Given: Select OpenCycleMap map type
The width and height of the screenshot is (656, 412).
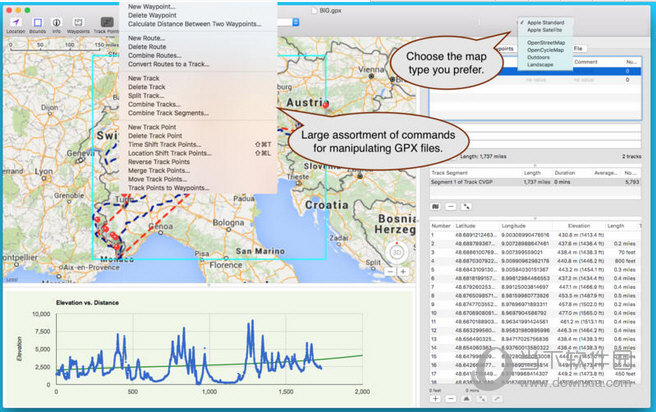Looking at the screenshot, I should pyautogui.click(x=545, y=50).
